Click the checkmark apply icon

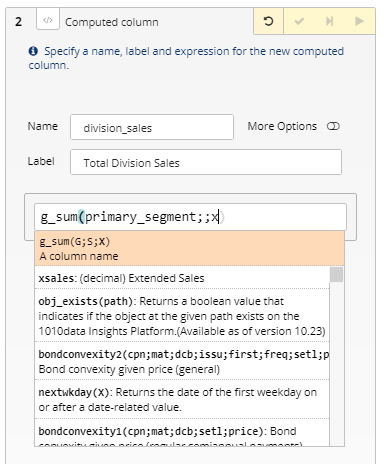click(299, 21)
